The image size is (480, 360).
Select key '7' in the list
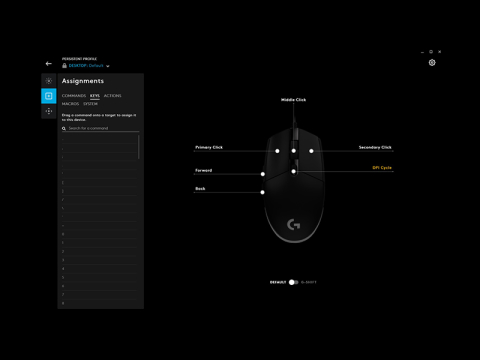(99, 295)
